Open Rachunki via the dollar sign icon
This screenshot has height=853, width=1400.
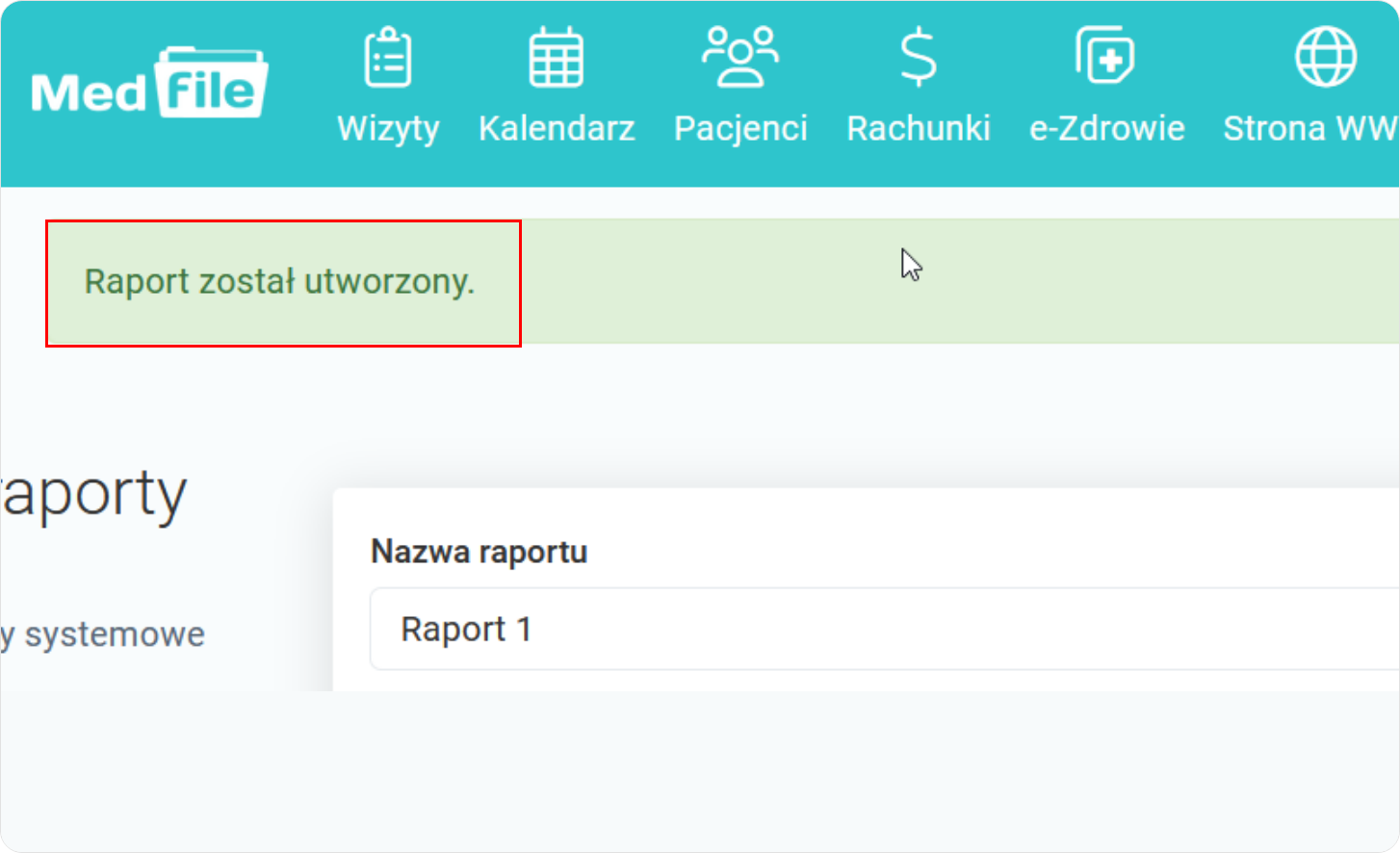point(918,58)
